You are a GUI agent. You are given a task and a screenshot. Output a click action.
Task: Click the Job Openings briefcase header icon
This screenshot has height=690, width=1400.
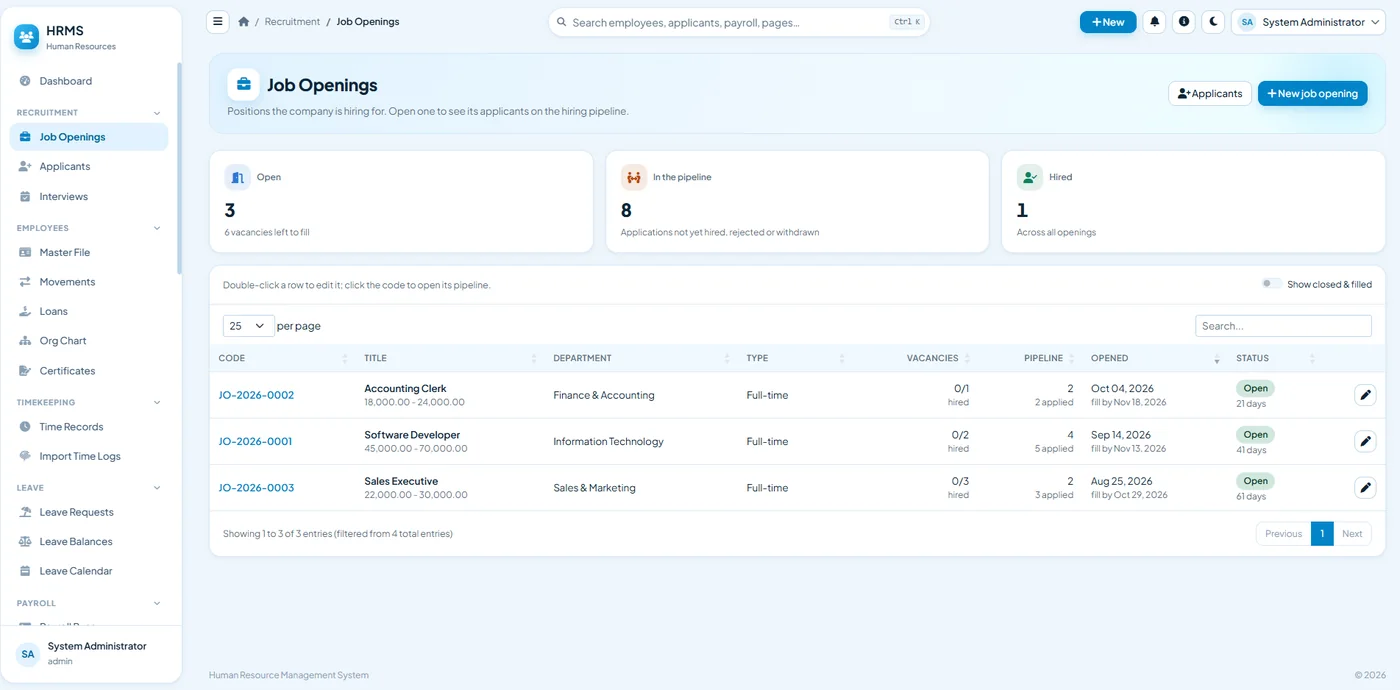point(243,85)
